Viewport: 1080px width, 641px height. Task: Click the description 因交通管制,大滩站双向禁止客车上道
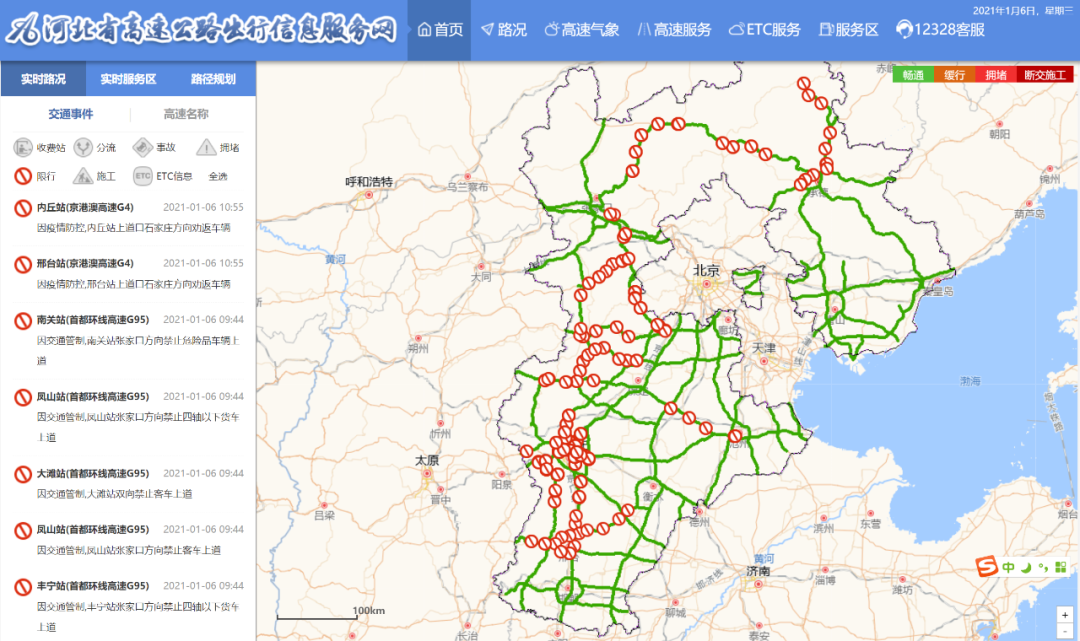[x=114, y=494]
